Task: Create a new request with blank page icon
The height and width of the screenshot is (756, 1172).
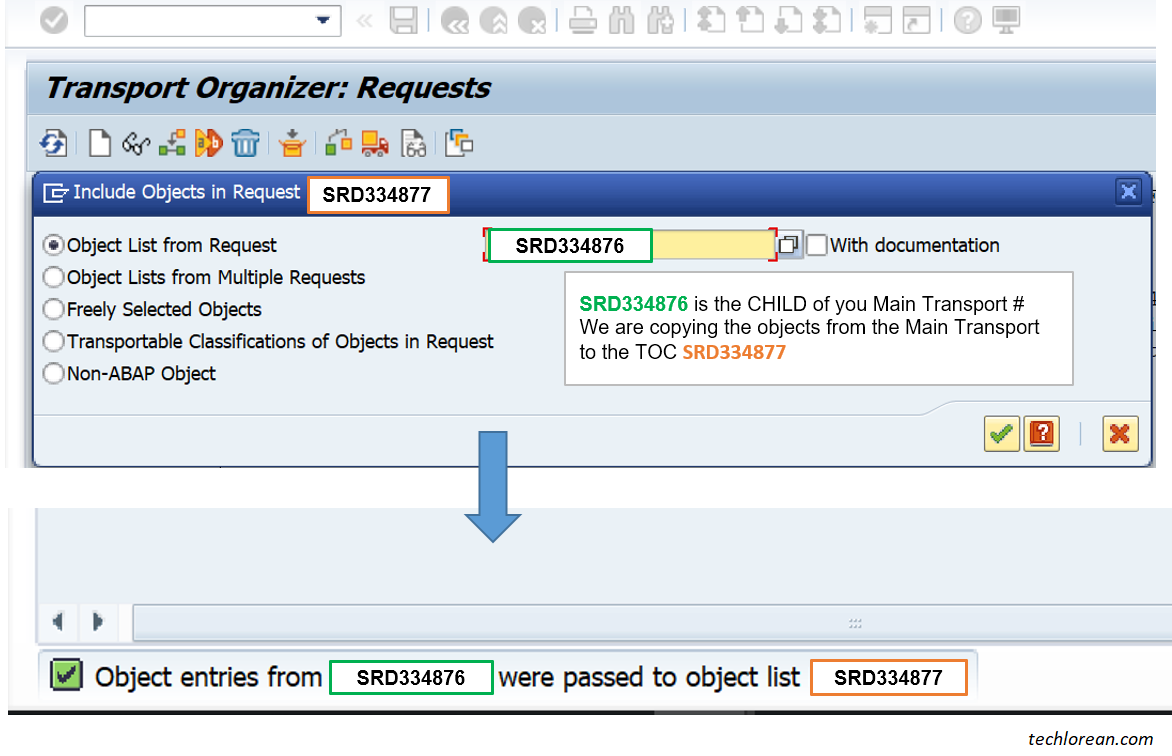Action: (x=99, y=143)
